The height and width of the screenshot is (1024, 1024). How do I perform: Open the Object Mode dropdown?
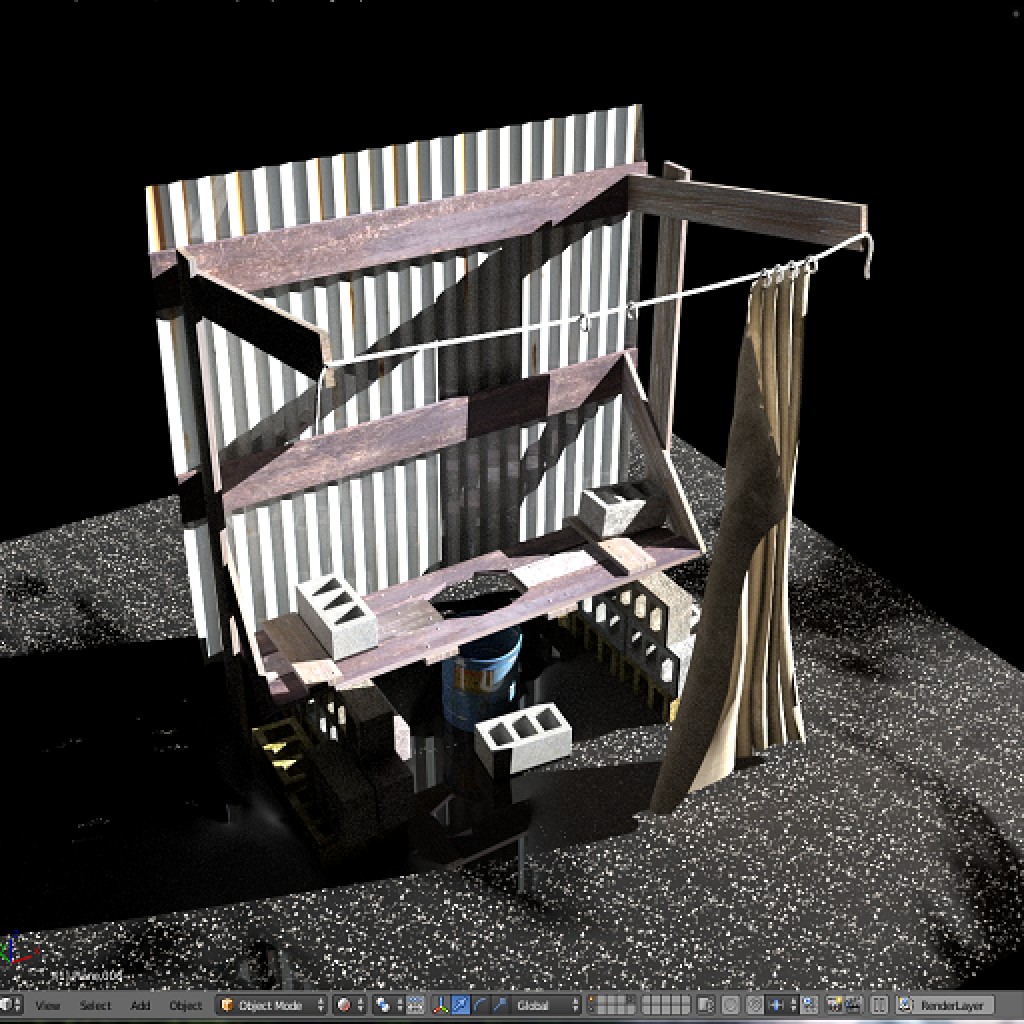270,1006
